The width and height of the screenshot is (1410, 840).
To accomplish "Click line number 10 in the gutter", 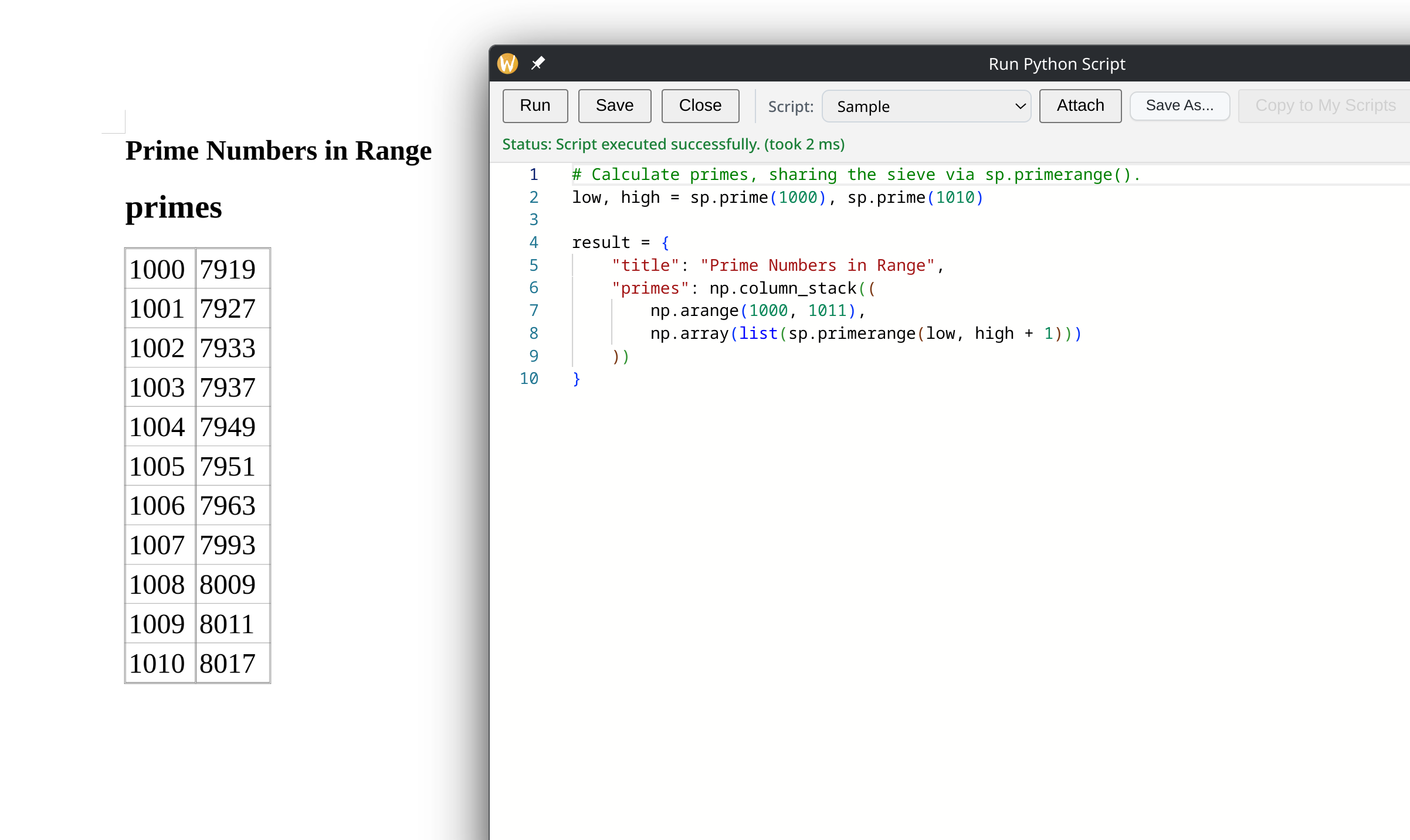I will click(529, 379).
